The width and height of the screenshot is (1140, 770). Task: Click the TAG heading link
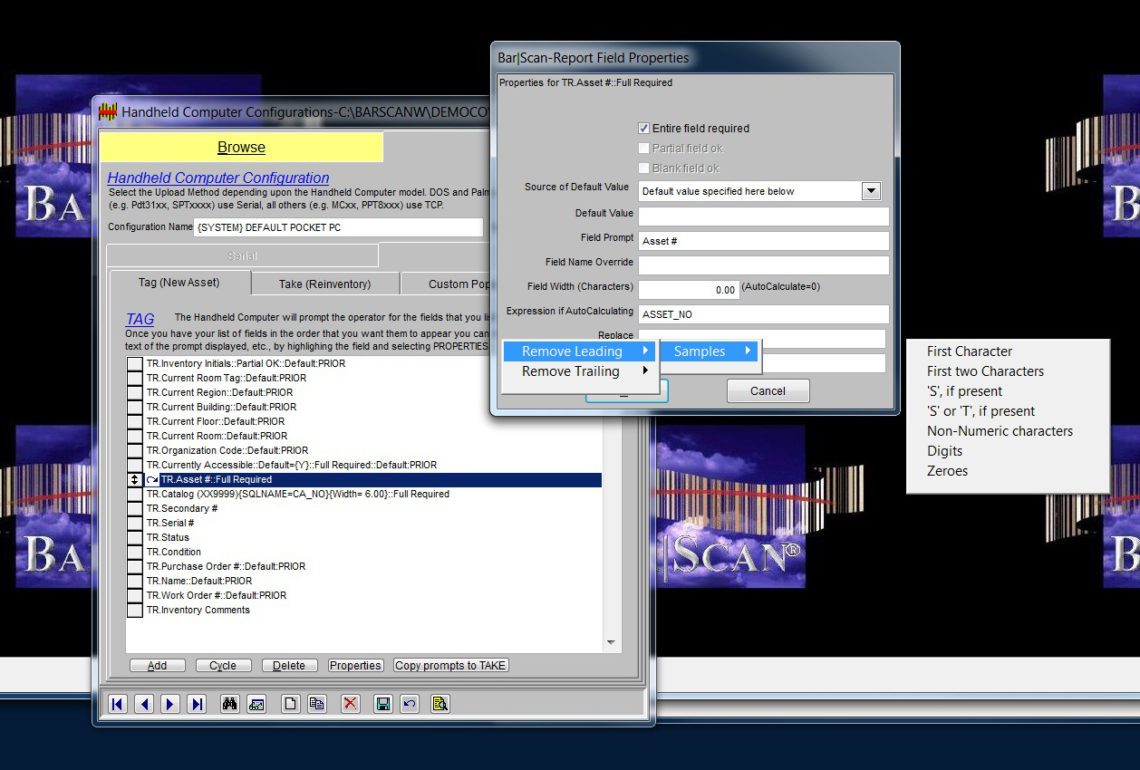tap(140, 319)
